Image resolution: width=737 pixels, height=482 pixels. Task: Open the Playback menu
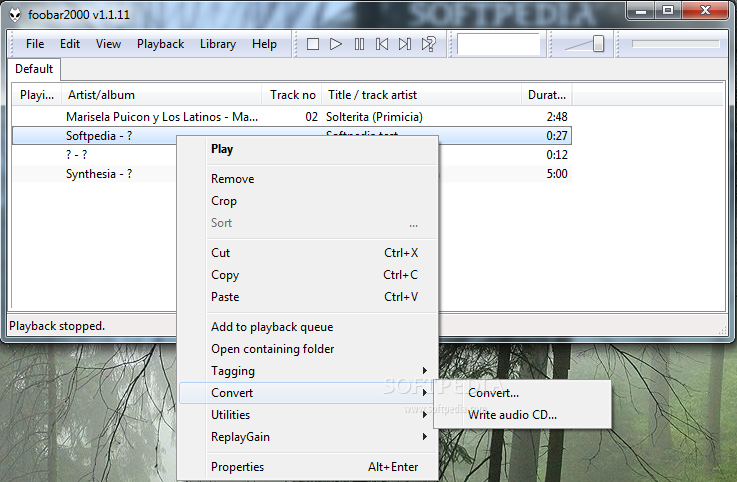(160, 44)
